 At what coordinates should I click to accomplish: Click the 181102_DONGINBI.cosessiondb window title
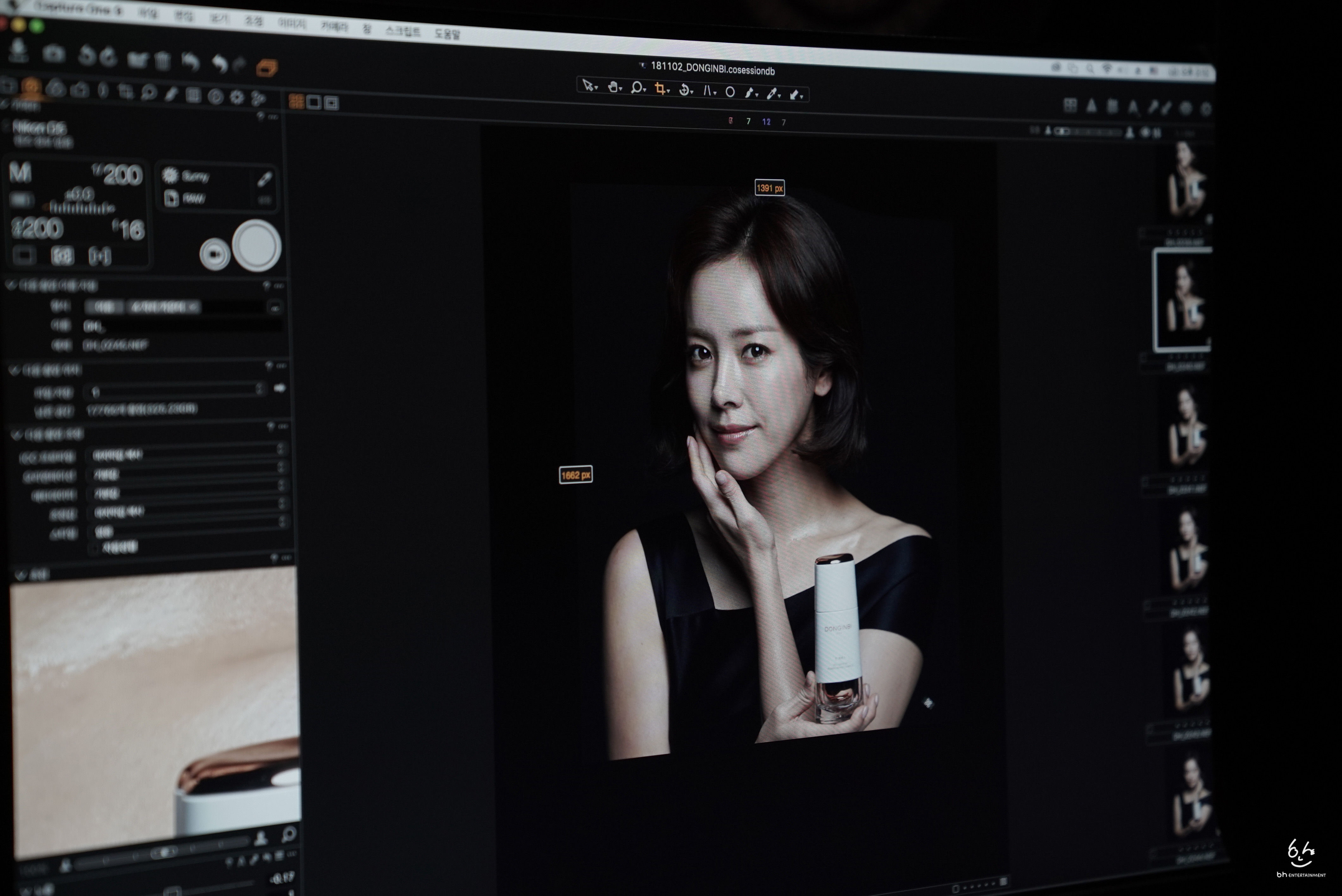pyautogui.click(x=713, y=69)
